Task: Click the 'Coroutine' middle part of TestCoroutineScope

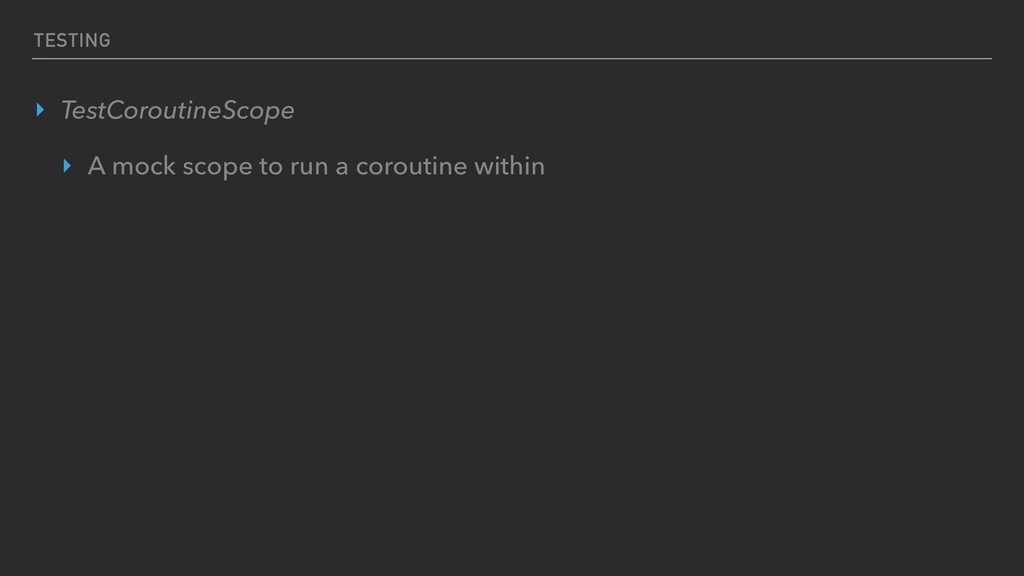Action: click(164, 111)
